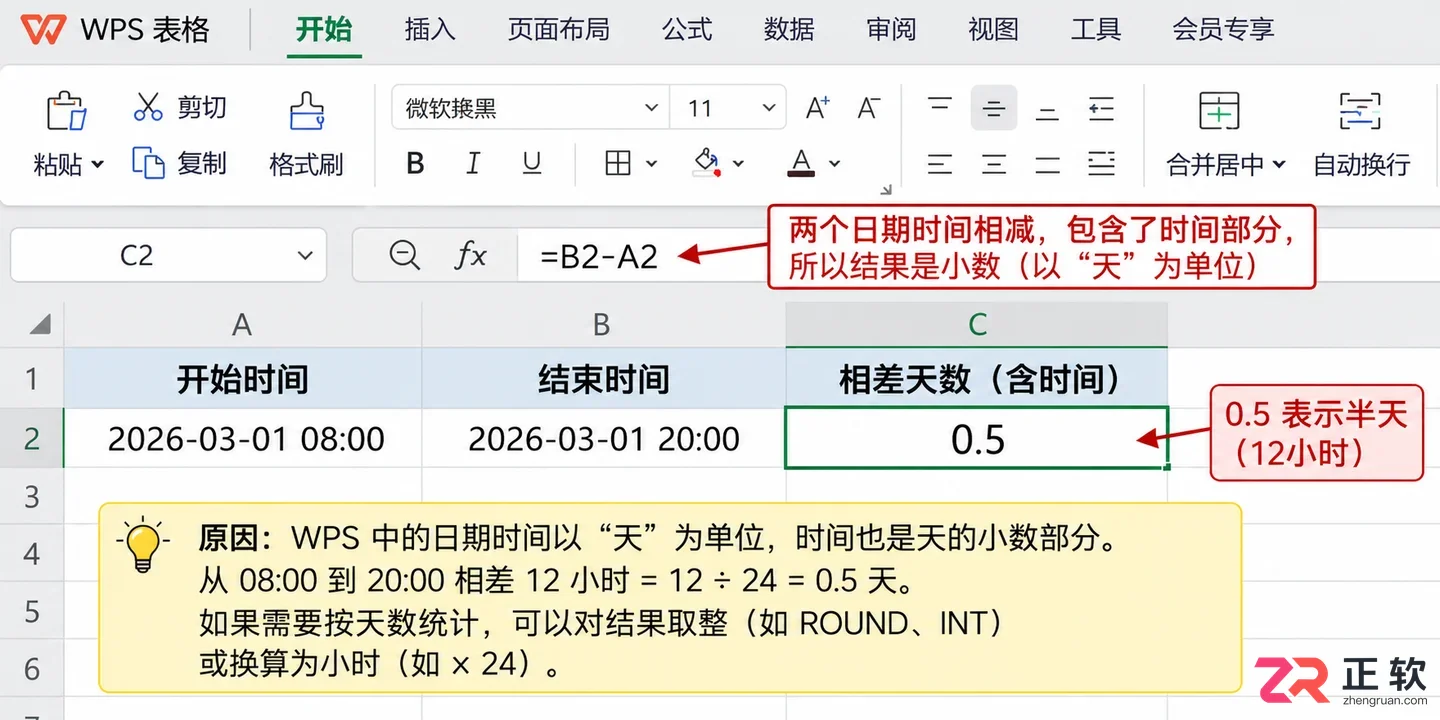Image resolution: width=1440 pixels, height=720 pixels.
Task: Click the fx insert function icon
Action: point(470,256)
